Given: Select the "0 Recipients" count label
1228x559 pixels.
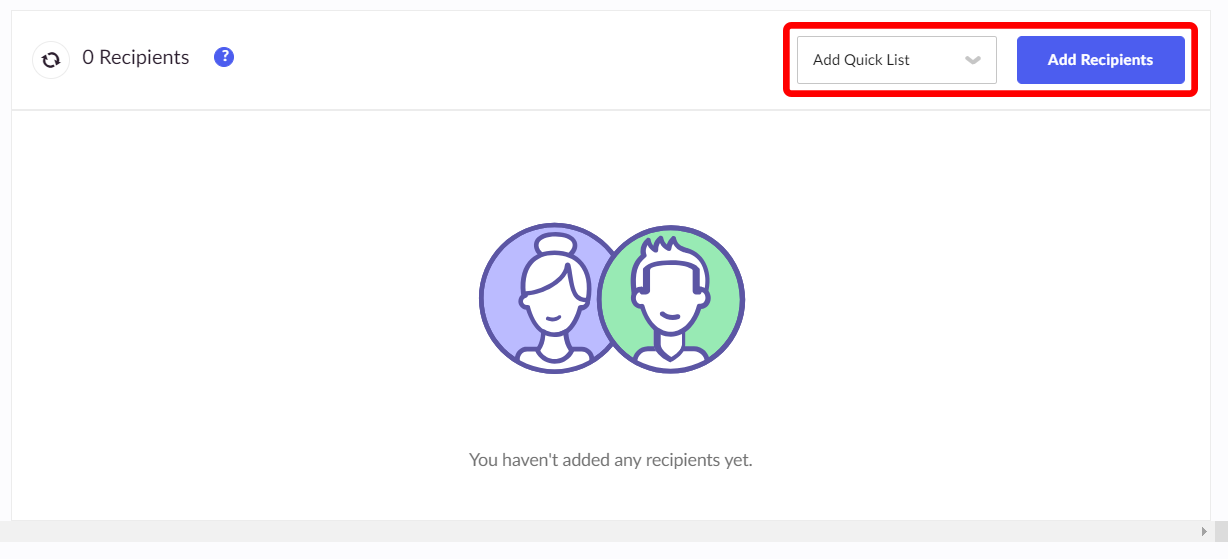Looking at the screenshot, I should (x=136, y=58).
